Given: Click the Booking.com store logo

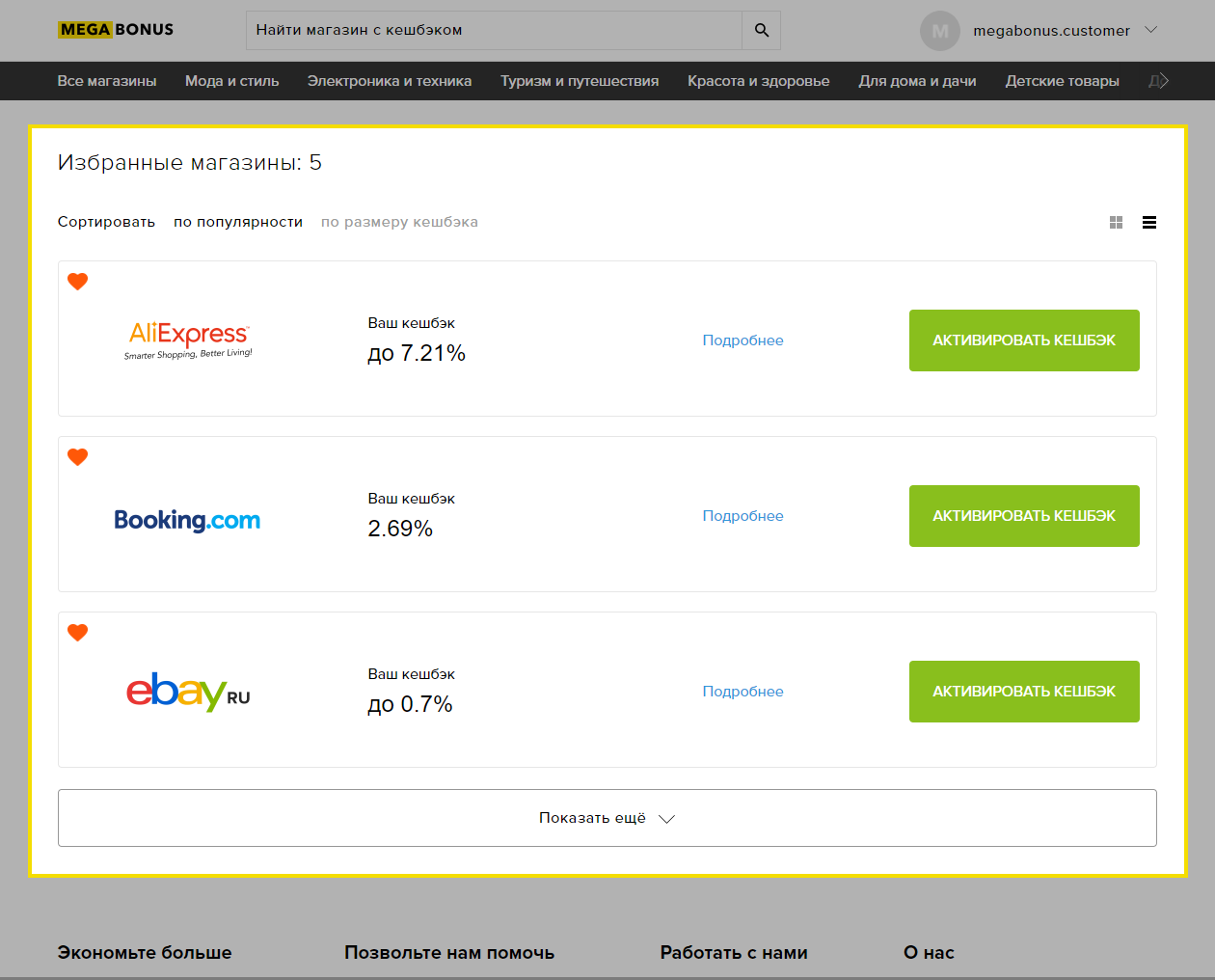Looking at the screenshot, I should (x=187, y=520).
